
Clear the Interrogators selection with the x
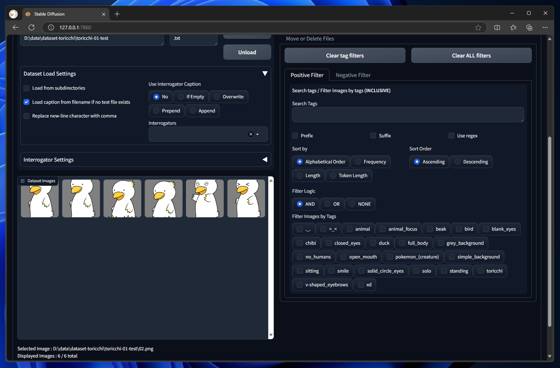(x=251, y=134)
